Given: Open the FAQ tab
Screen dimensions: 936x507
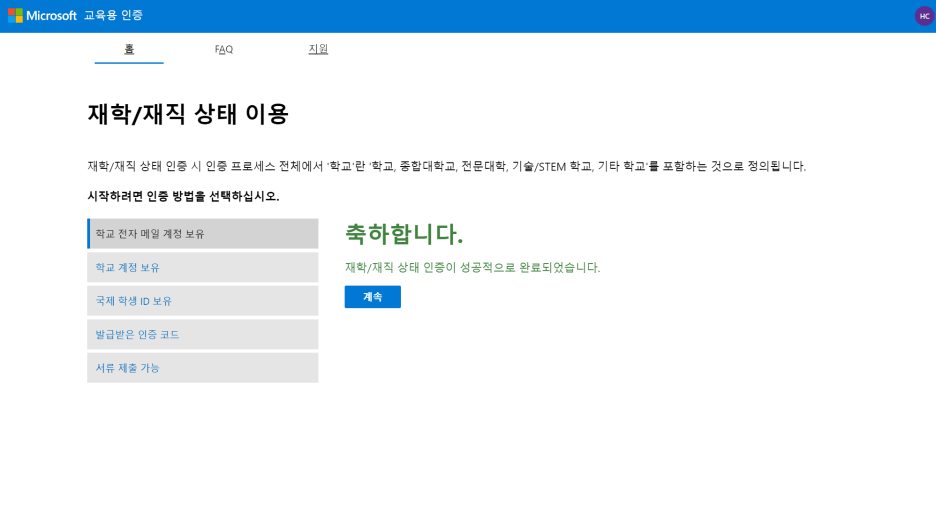Looking at the screenshot, I should [224, 50].
